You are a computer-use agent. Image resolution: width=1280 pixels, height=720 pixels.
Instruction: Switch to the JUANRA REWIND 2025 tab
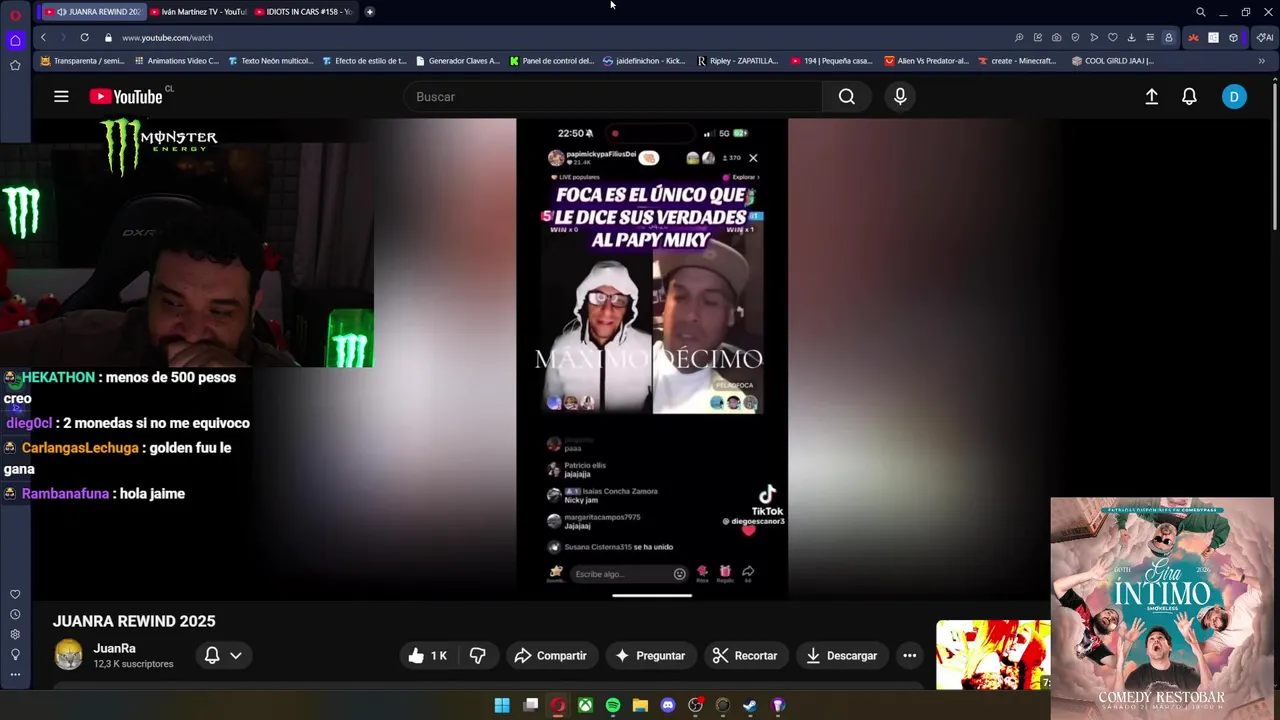pos(94,12)
